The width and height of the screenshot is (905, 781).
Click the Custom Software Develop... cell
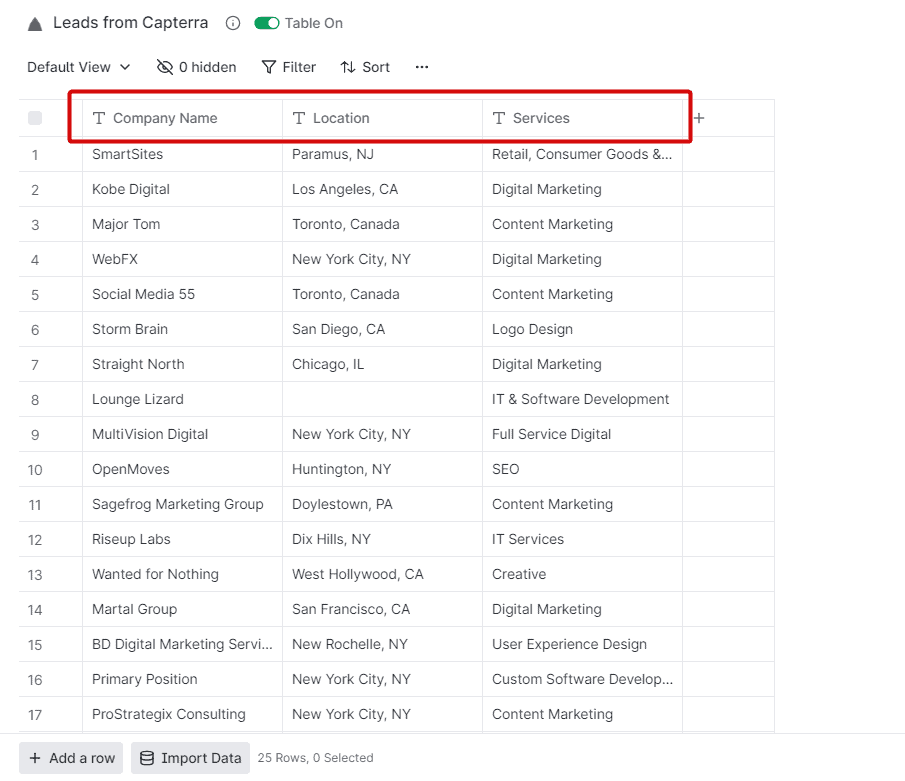point(582,679)
